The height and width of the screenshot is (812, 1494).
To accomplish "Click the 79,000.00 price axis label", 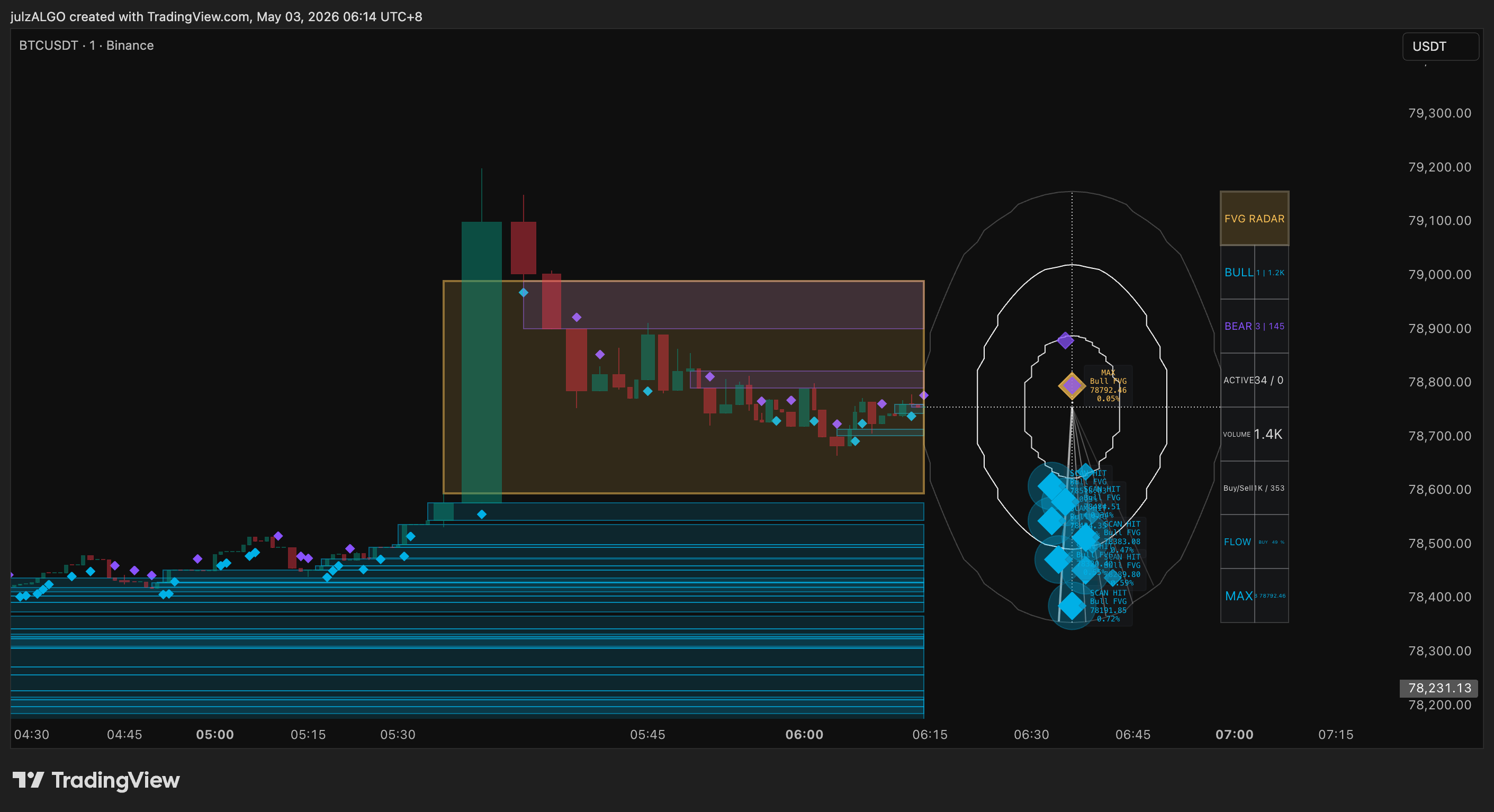I will 1439,274.
